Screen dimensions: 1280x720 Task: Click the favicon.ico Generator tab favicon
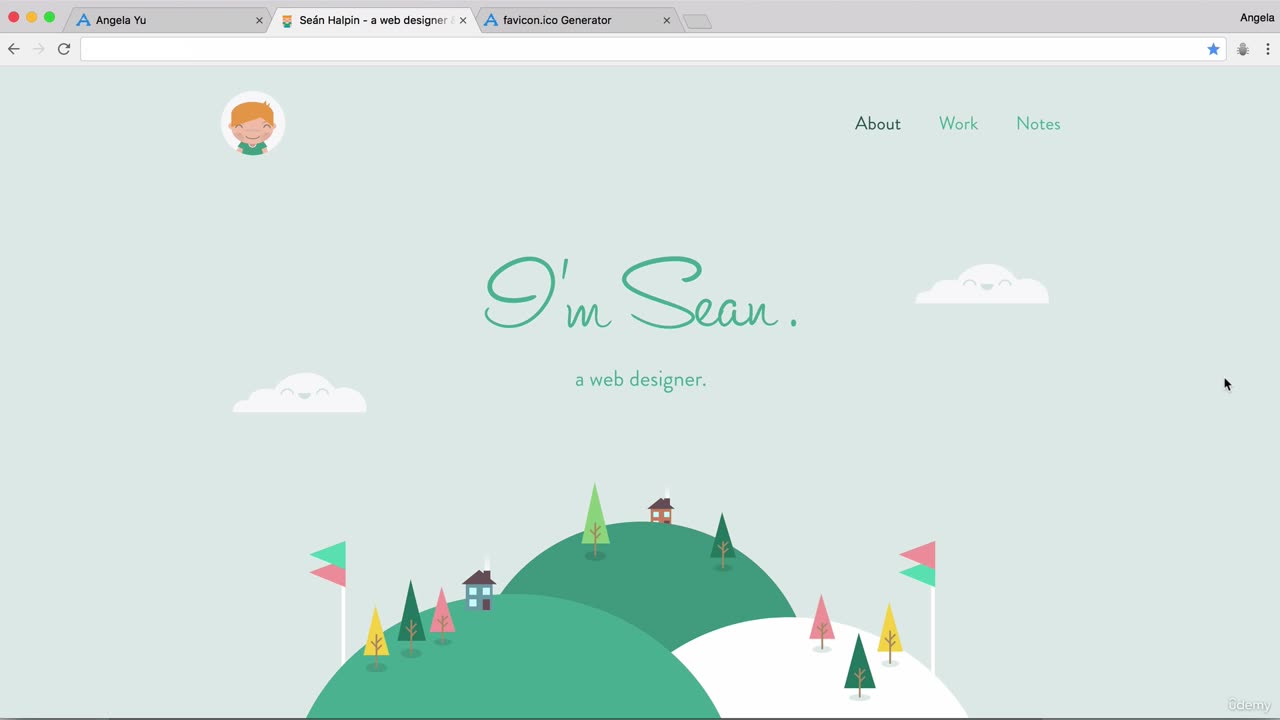pos(491,20)
